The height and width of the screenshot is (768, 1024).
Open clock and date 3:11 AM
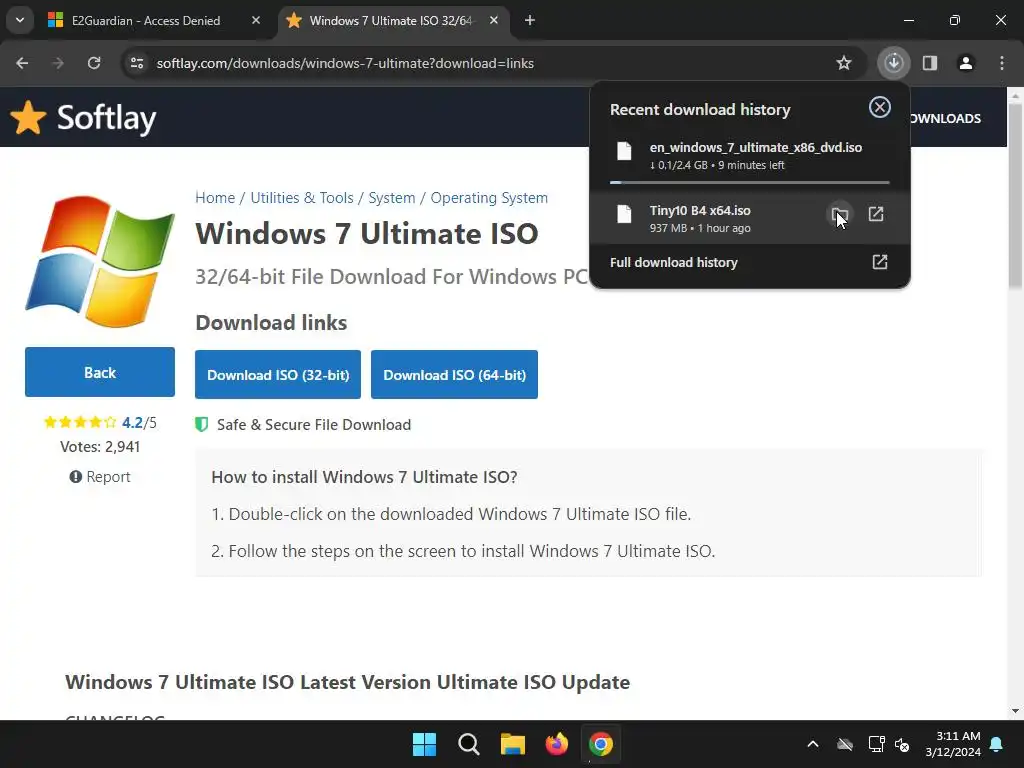coord(953,744)
